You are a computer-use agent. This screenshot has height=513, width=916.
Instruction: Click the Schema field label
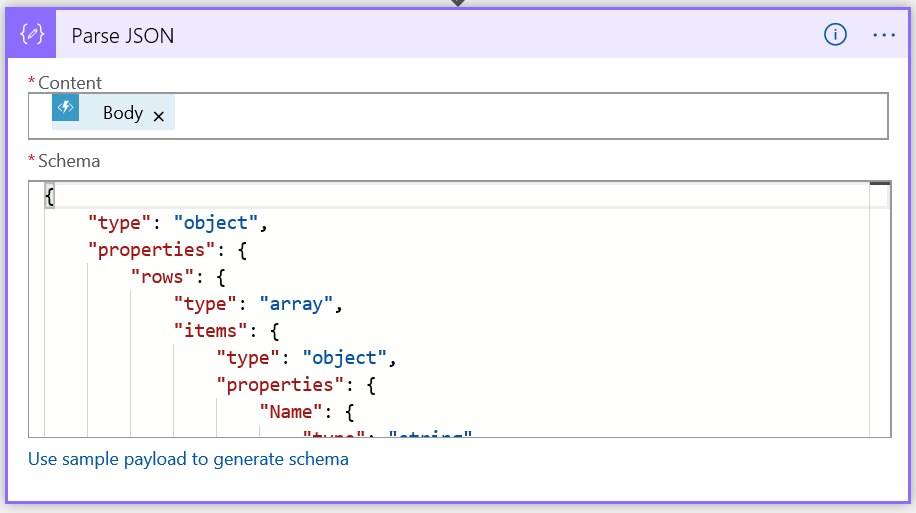tap(68, 161)
